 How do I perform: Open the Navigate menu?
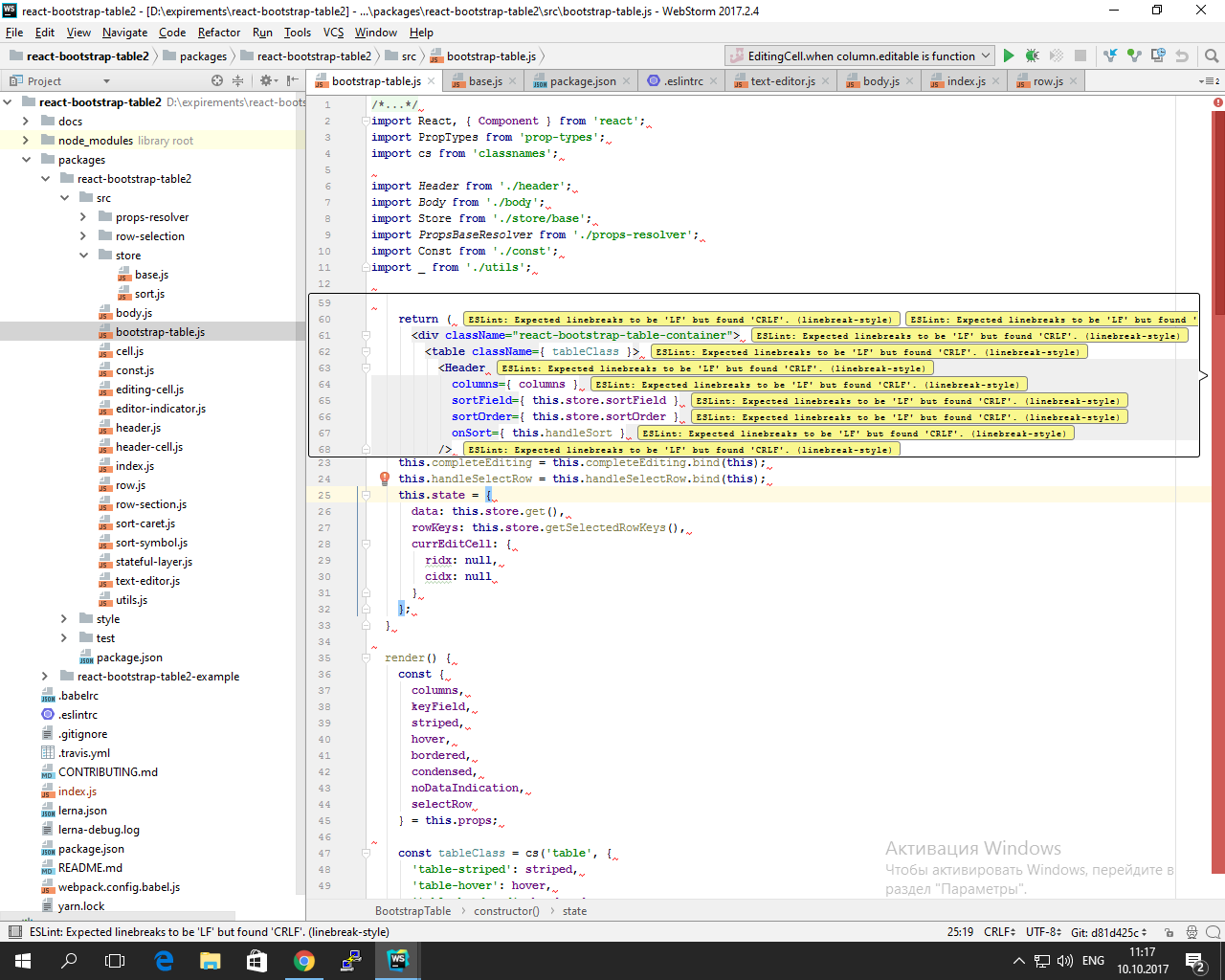pos(124,33)
